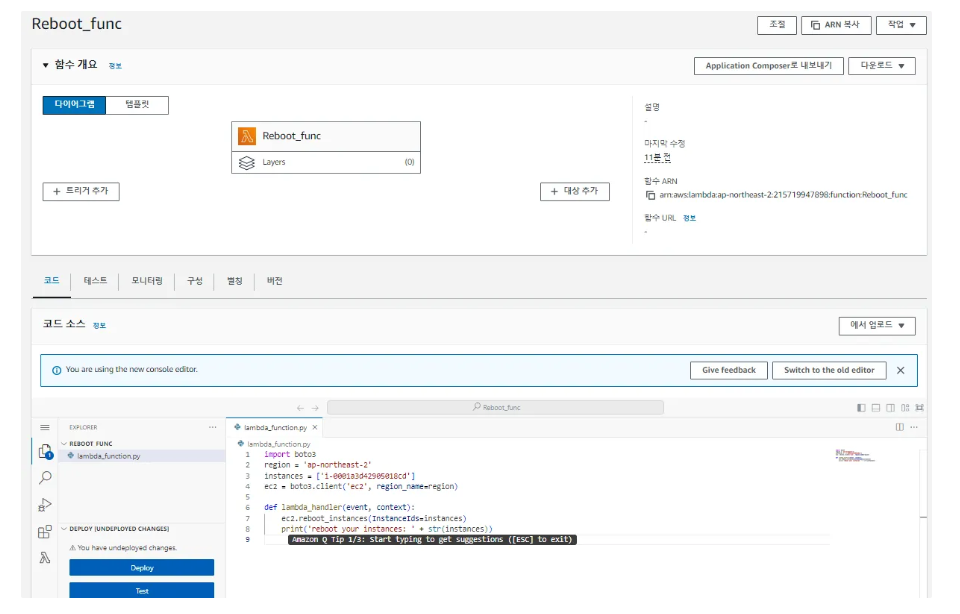Click the 'def lambda_handler(event, context):' line
The width and height of the screenshot is (960, 614).
pyautogui.click(x=339, y=507)
